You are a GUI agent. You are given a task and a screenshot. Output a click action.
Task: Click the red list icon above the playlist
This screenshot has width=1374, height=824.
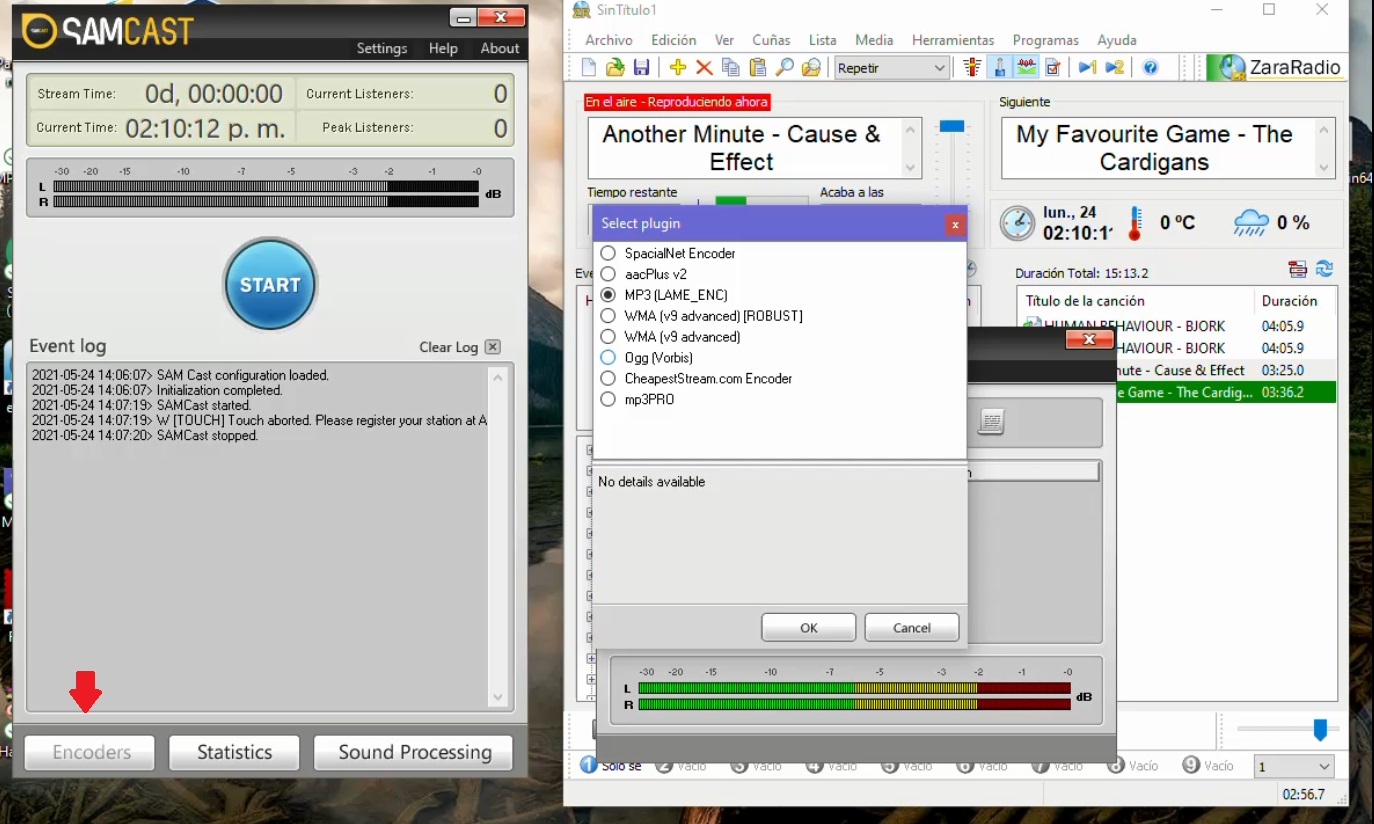(1298, 269)
